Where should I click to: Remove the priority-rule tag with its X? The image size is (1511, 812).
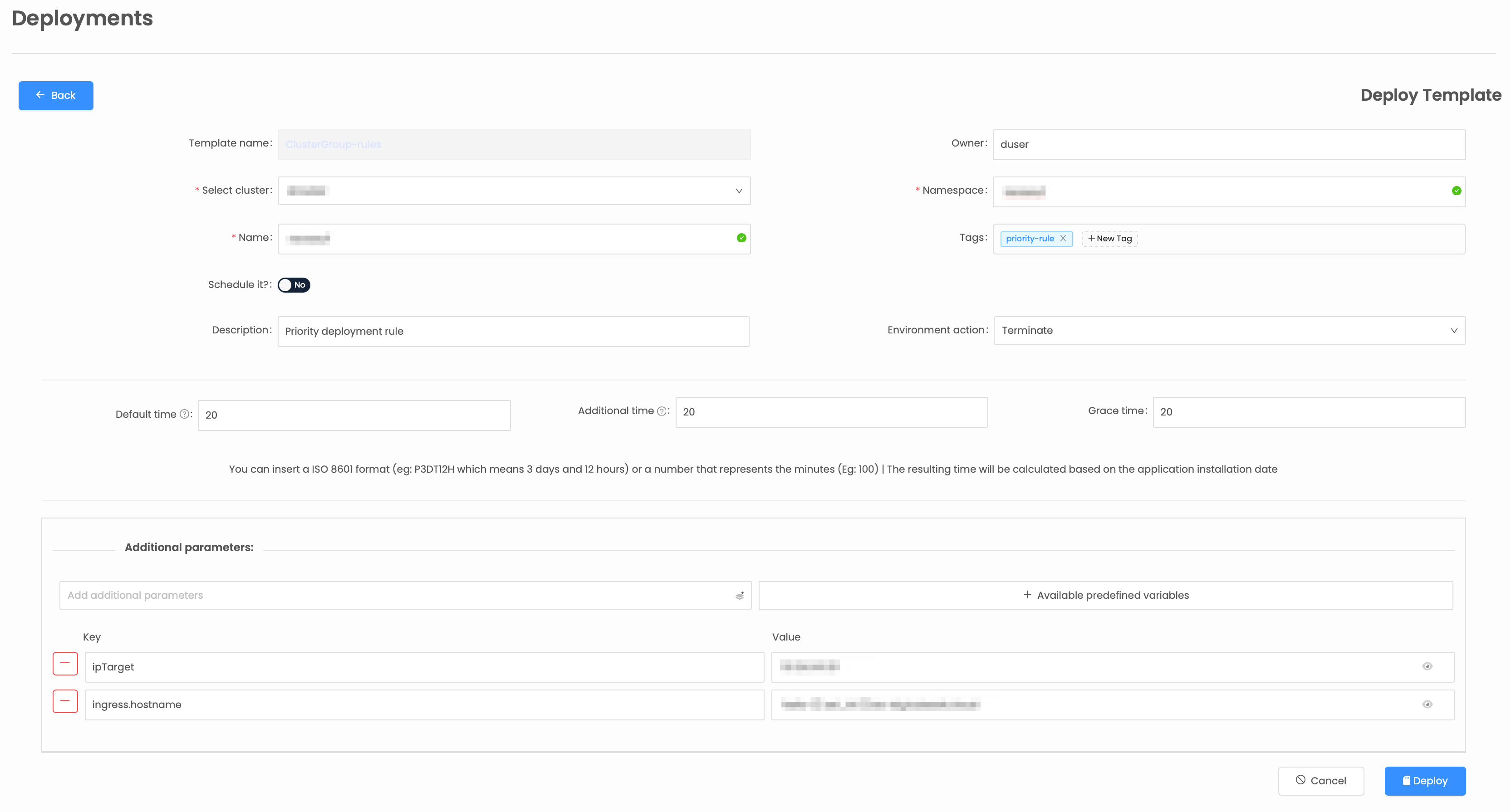[x=1064, y=239]
